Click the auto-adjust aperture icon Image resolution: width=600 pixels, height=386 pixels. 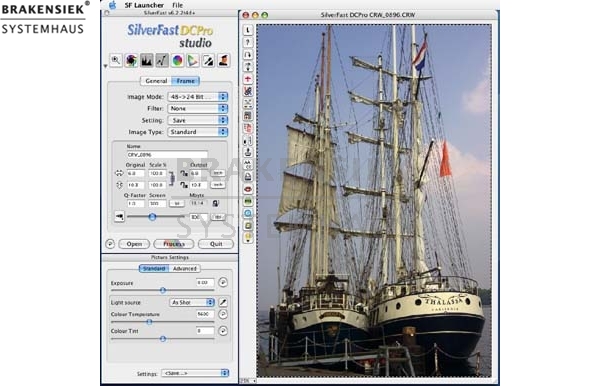pos(131,60)
